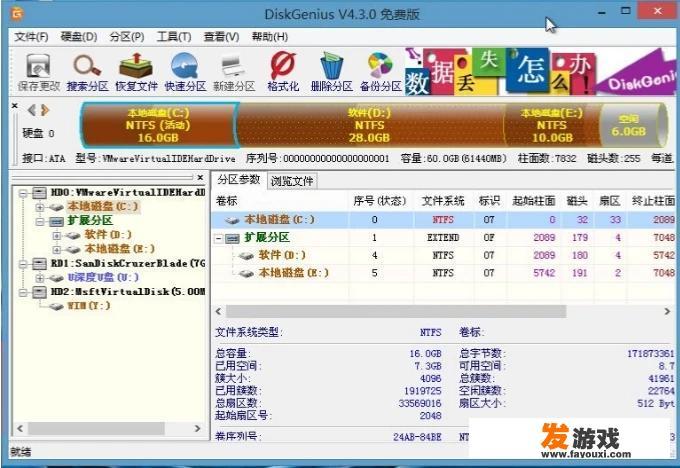Switch to the 分区参数 tab
680x468 pixels.
point(239,180)
